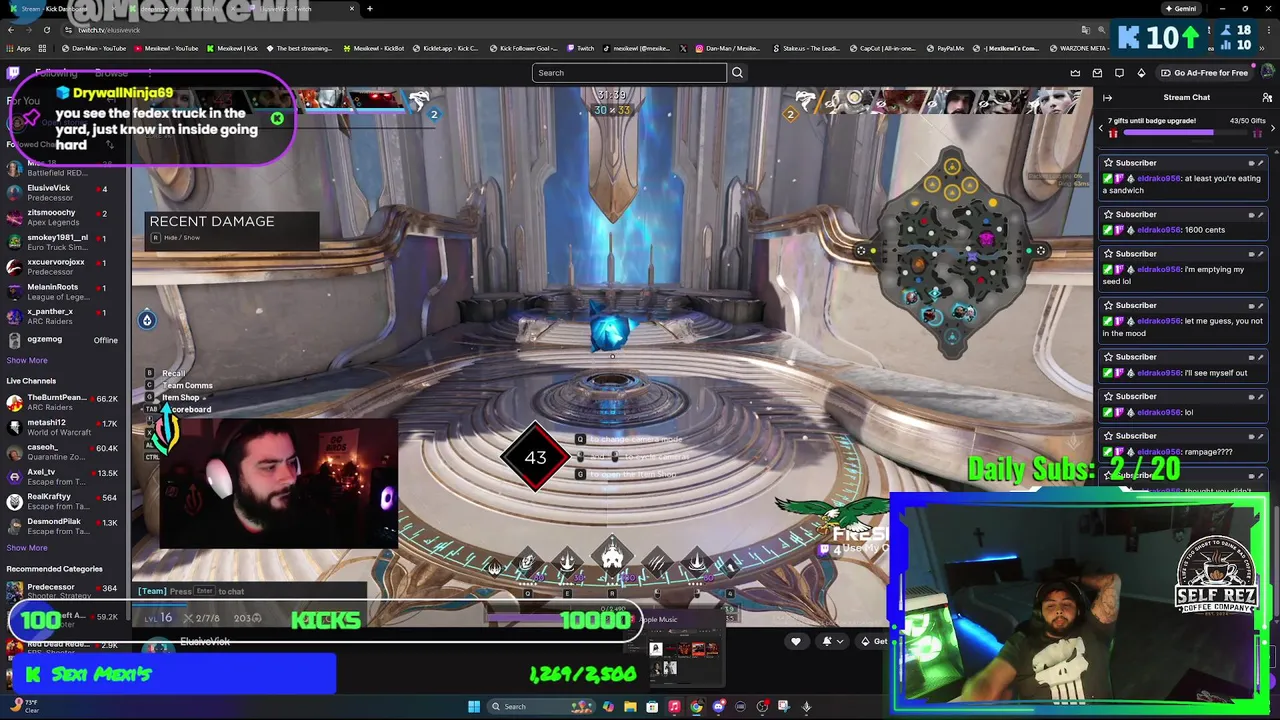This screenshot has width=1280, height=720.
Task: Click the Windows Start button
Action: pyautogui.click(x=474, y=706)
